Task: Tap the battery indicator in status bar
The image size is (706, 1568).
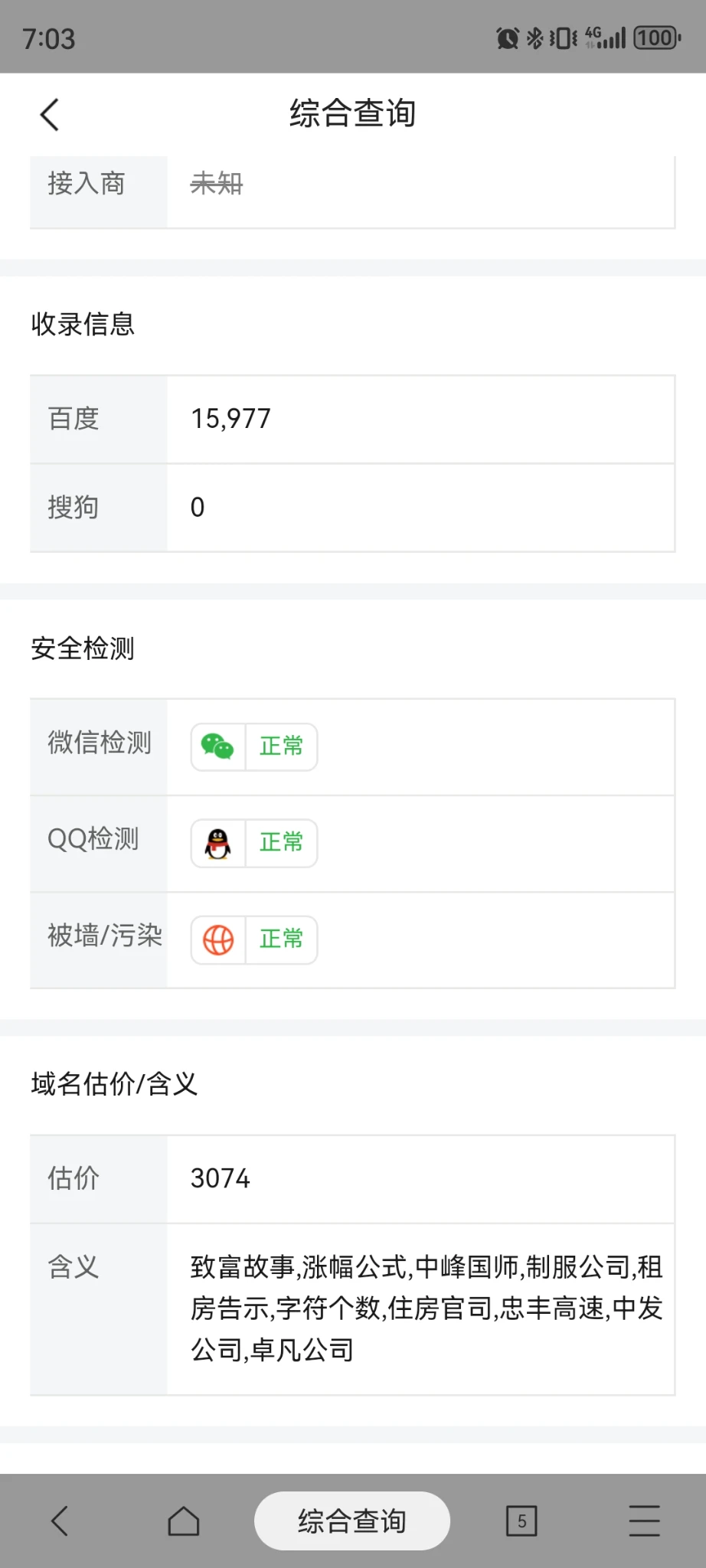Action: point(656,38)
